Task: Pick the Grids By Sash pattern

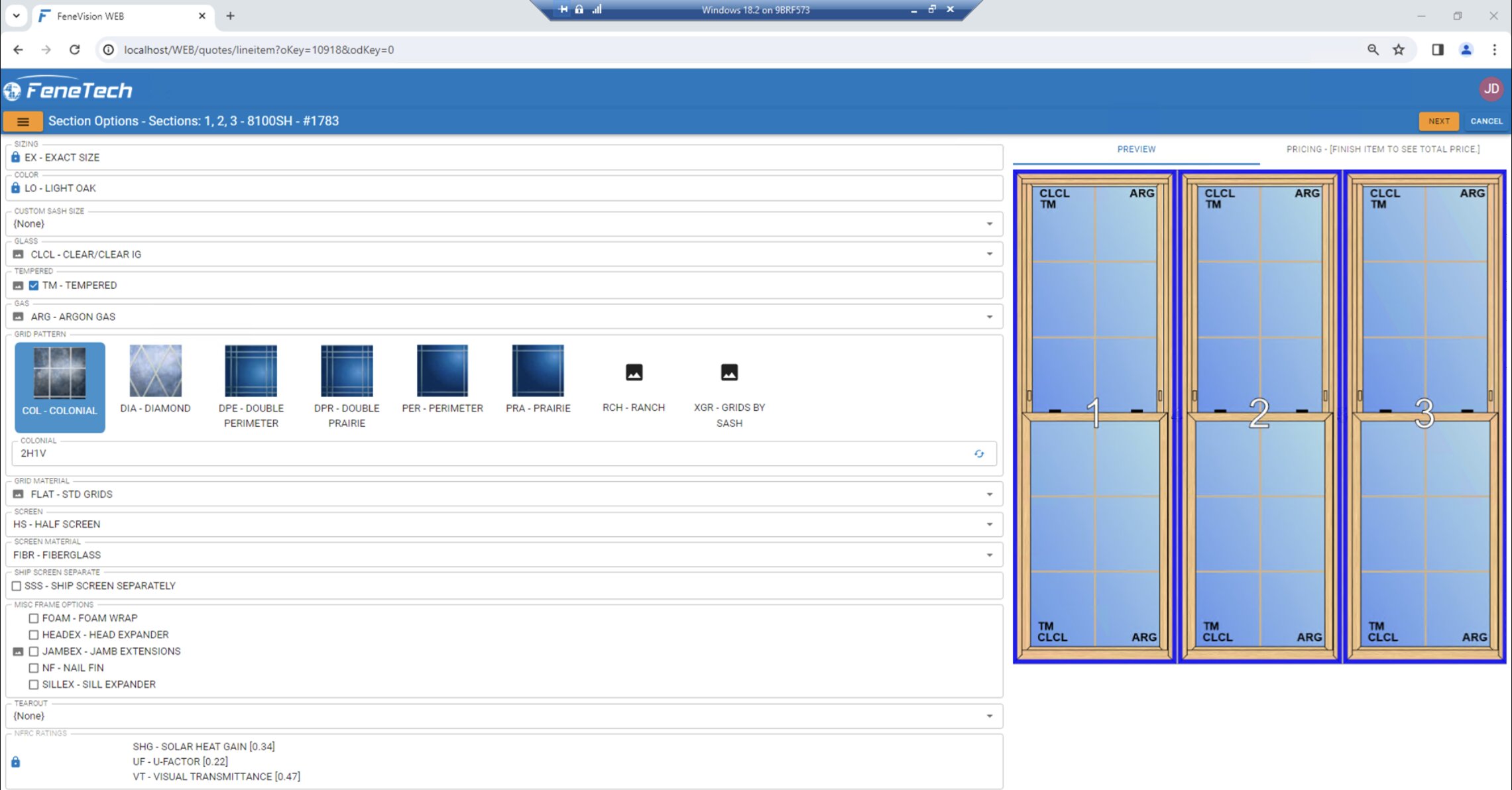Action: click(729, 386)
